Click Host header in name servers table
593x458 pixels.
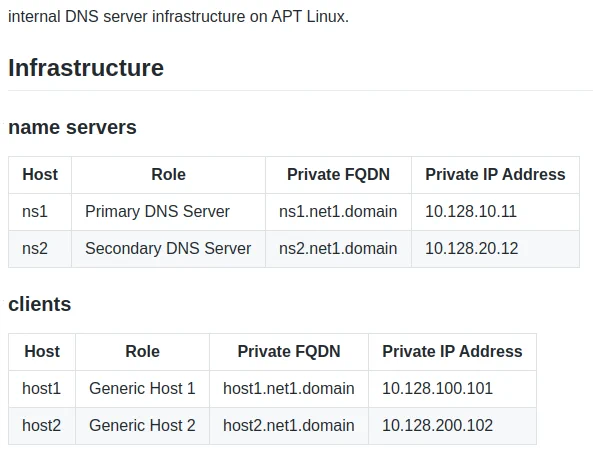point(40,175)
